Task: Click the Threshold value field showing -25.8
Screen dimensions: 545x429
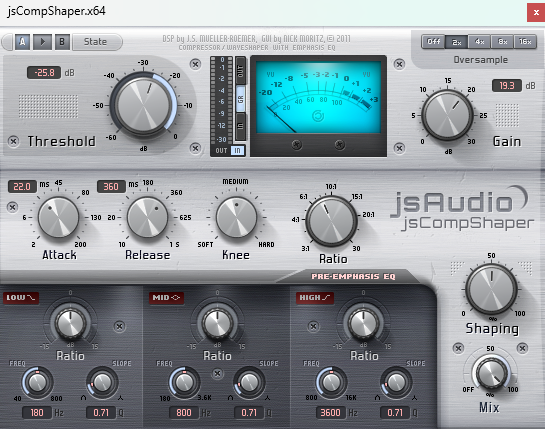Action: coord(44,73)
